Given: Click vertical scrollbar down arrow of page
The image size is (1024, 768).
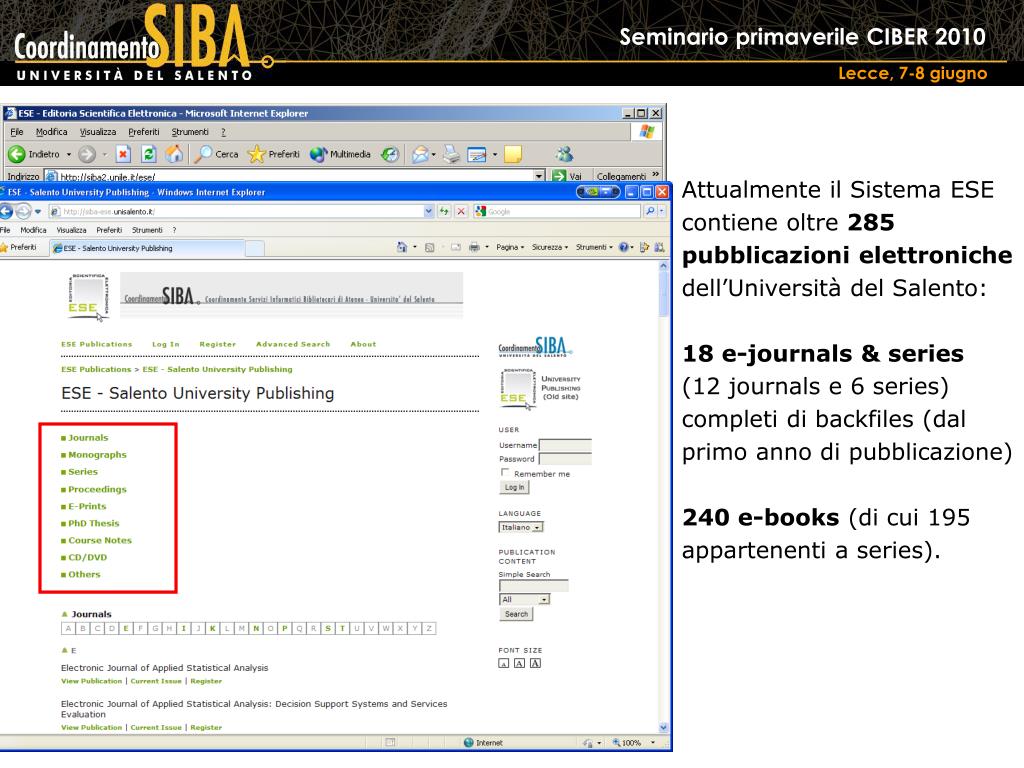Looking at the screenshot, I should coord(664,727).
